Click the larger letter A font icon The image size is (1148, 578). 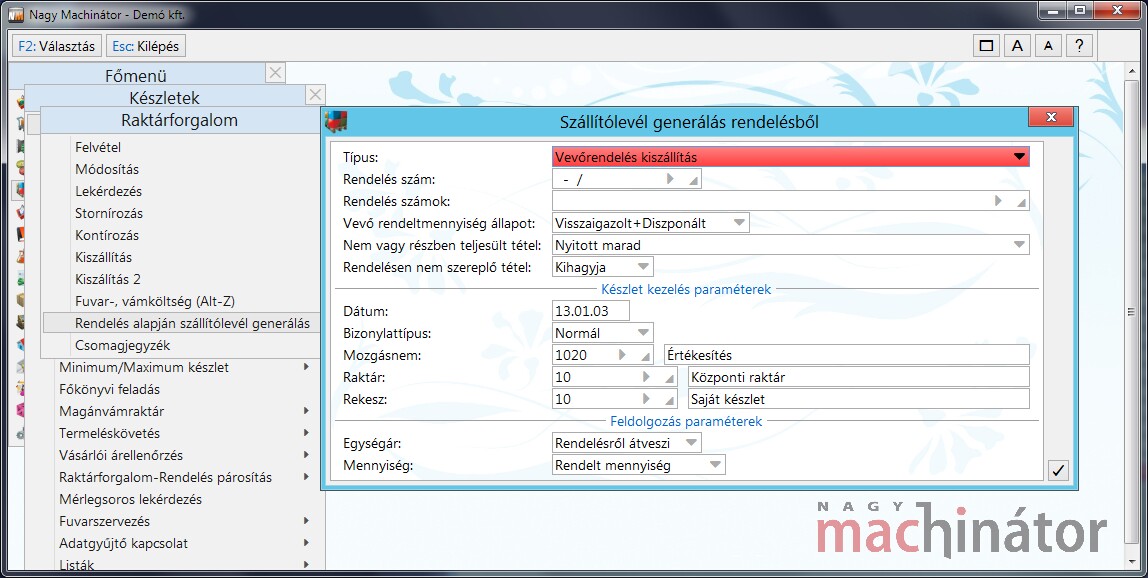tap(1017, 45)
